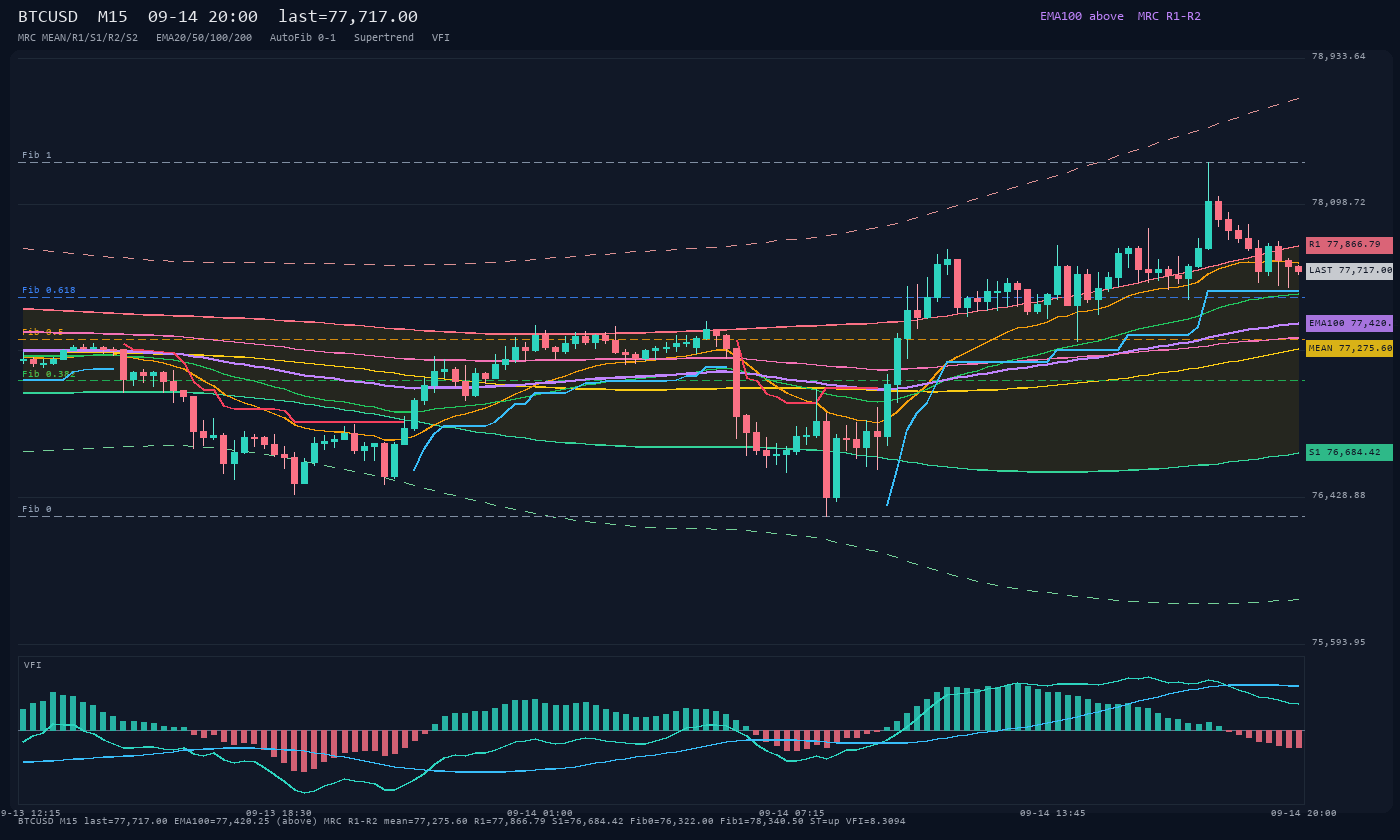Click the EMA100 above status text

(1082, 16)
